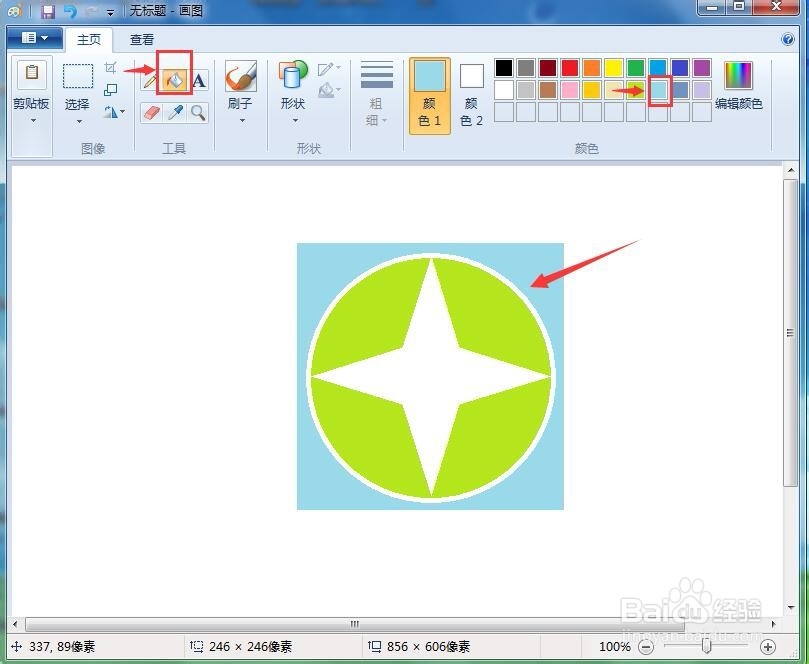Pick the dark red color swatch
Image resolution: width=809 pixels, height=664 pixels.
tap(548, 68)
